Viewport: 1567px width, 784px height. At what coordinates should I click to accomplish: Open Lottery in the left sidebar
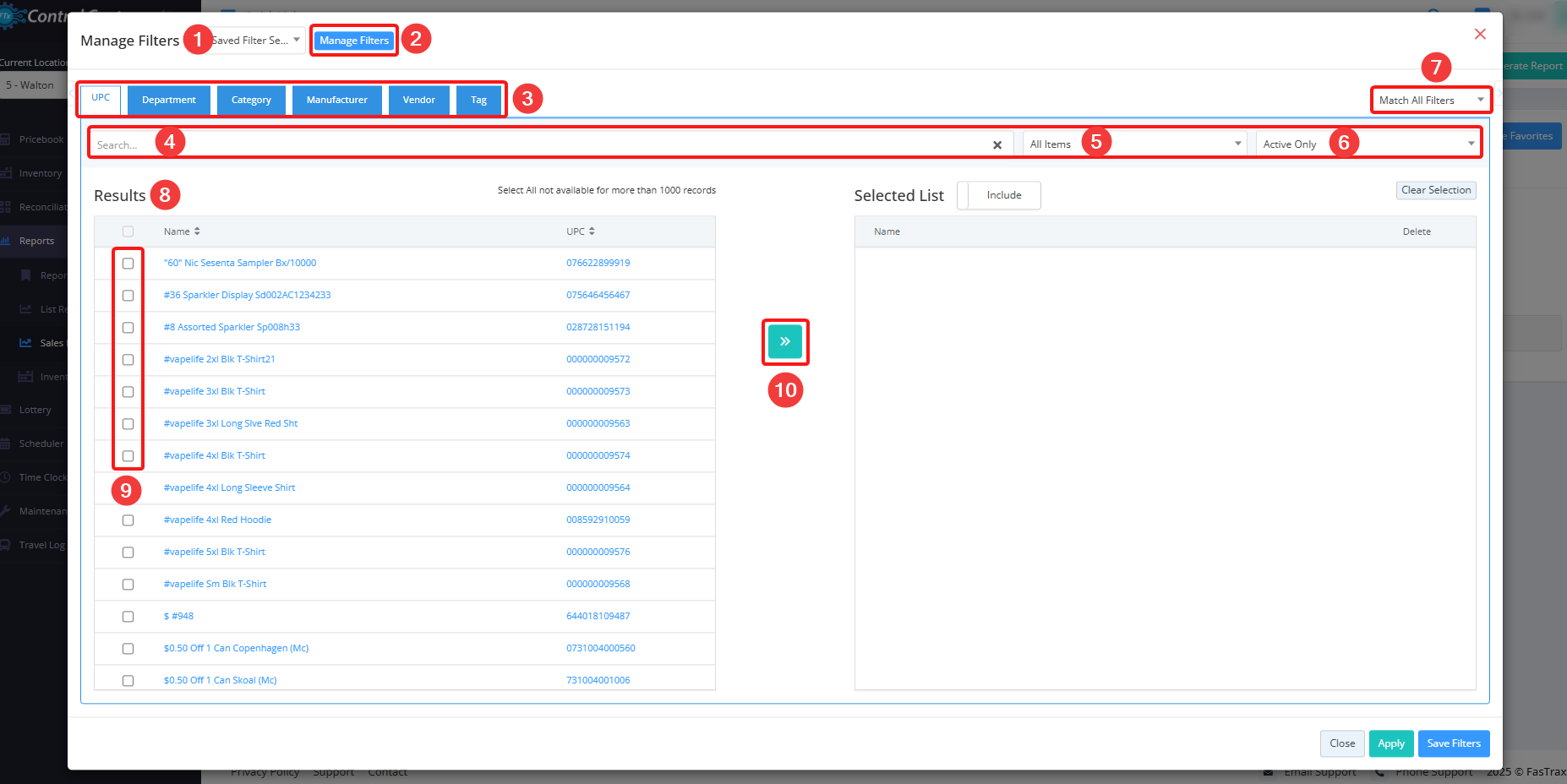[35, 410]
